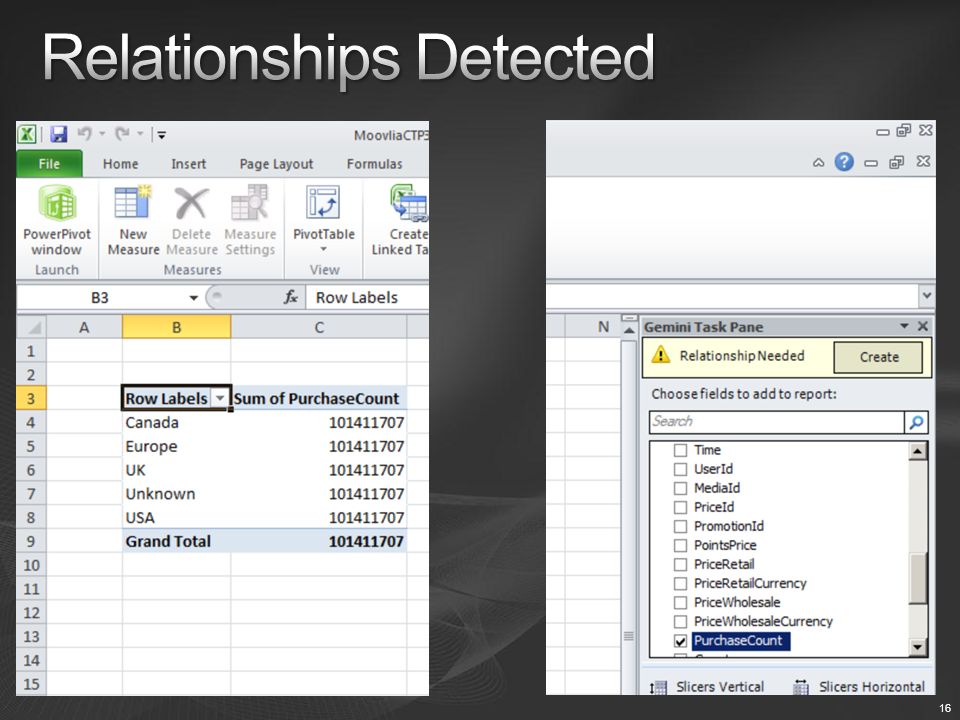Open the Undo history dropdown arrow
Screen dimensions: 960x720
pos(102,133)
